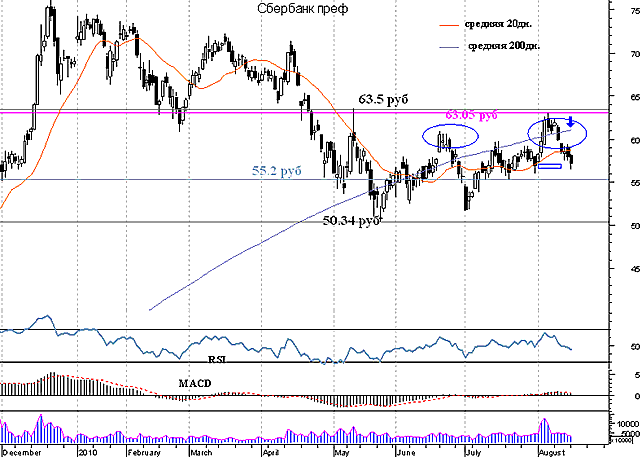Image resolution: width=643 pixels, height=458 pixels.
Task: Click the orange line sample in the legend
Action: pos(449,25)
